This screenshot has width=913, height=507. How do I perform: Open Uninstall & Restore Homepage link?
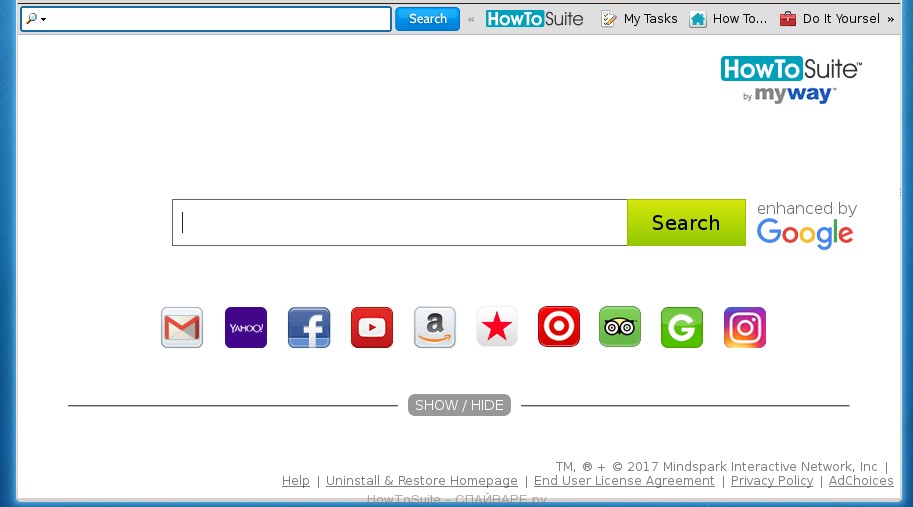coord(421,481)
